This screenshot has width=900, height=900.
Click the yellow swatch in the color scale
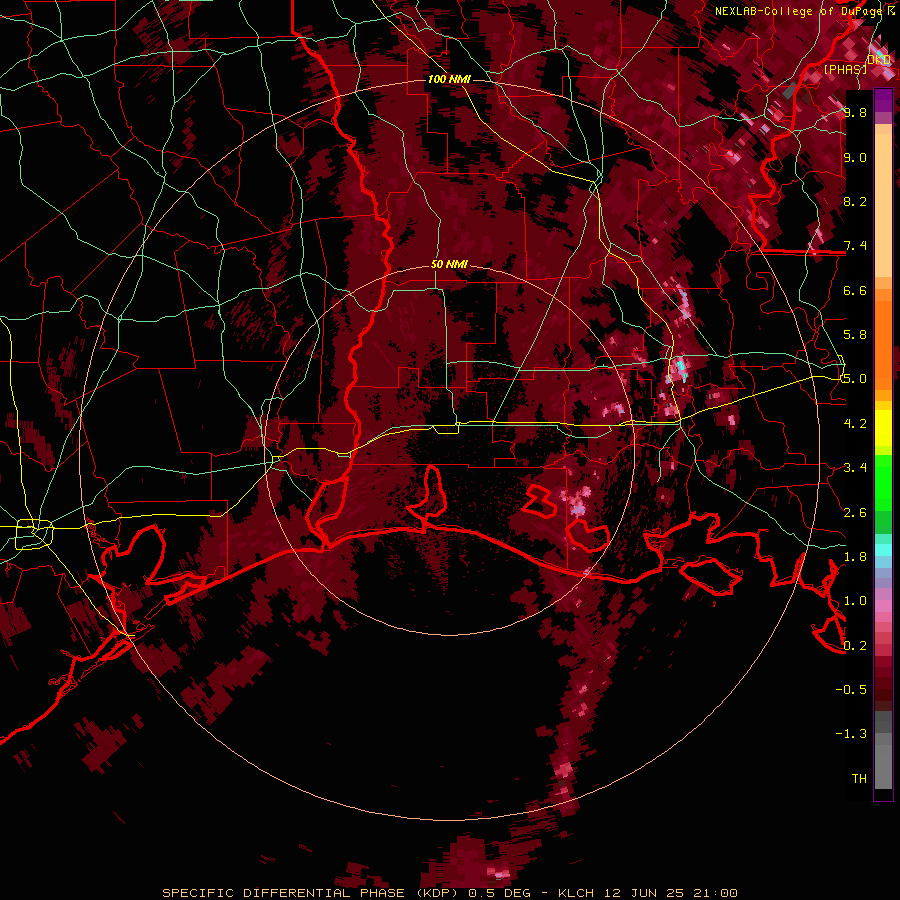[x=883, y=428]
